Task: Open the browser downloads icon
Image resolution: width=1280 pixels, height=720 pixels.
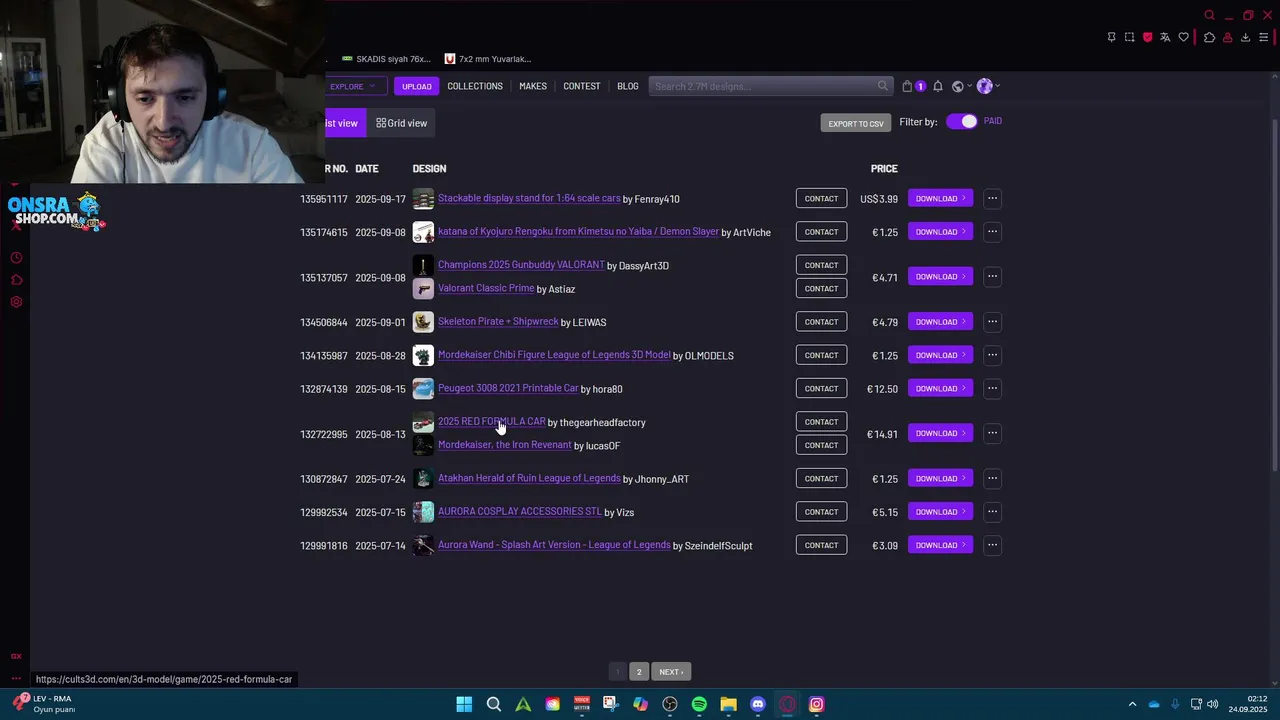Action: click(x=1245, y=37)
